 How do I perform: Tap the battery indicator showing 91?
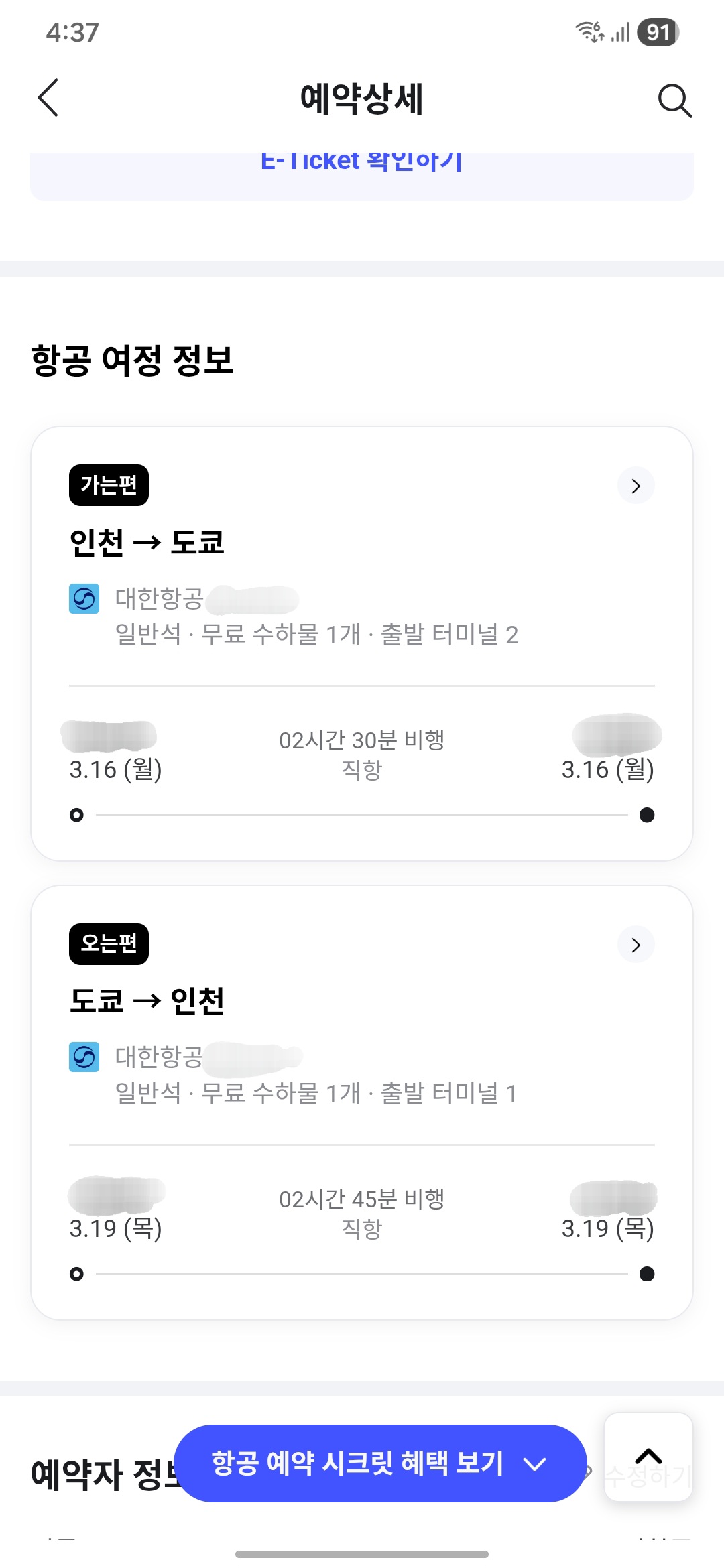658,32
